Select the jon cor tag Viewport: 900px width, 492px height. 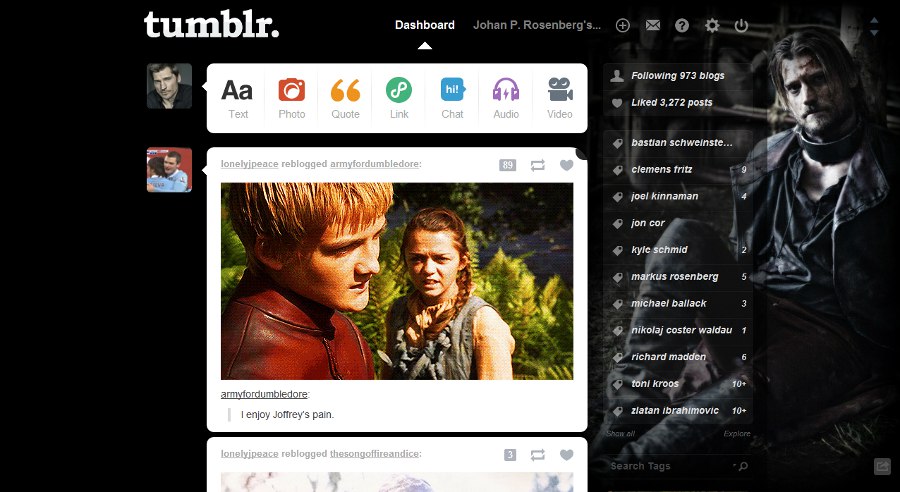[x=677, y=223]
